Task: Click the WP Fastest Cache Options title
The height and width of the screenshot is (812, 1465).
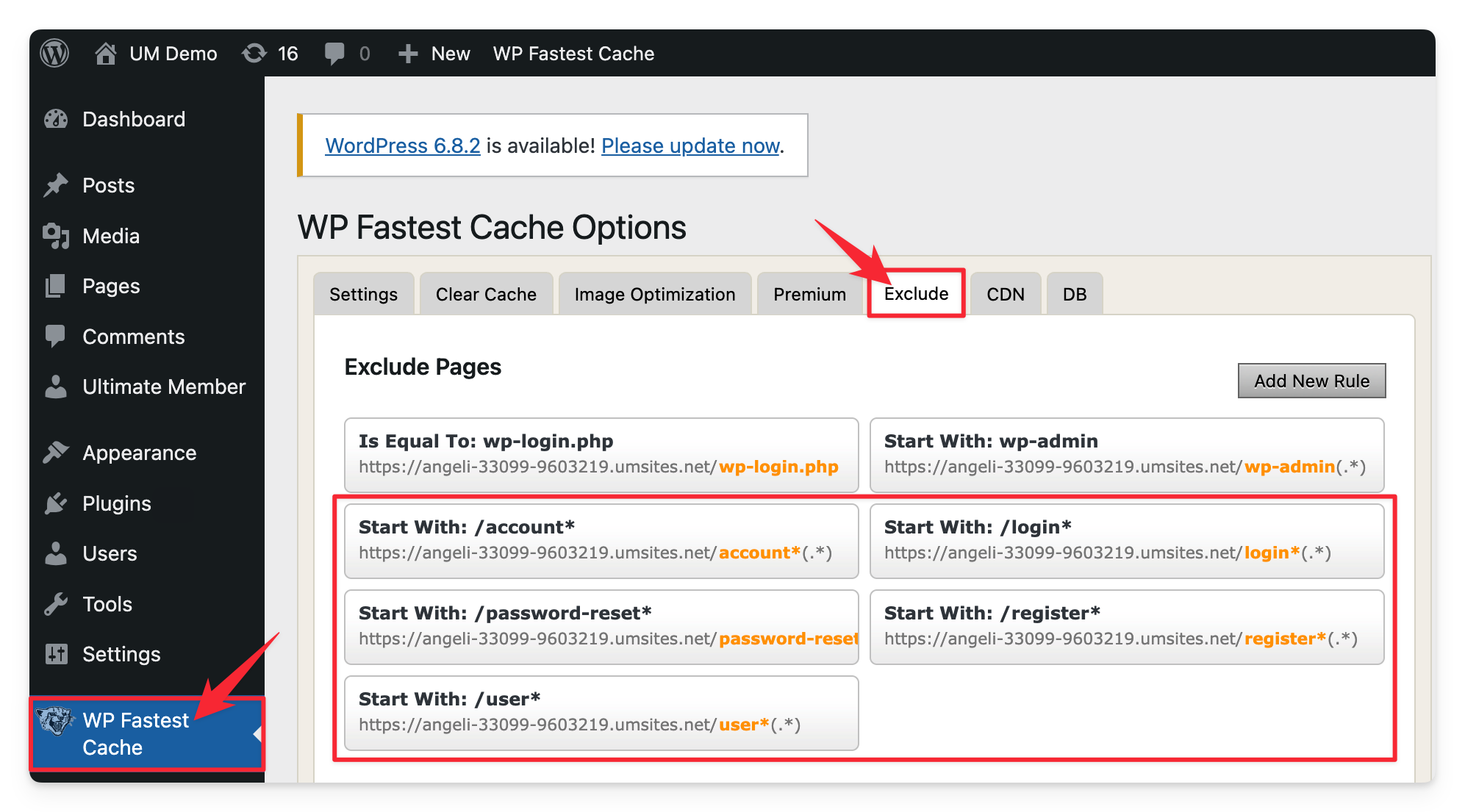Action: pyautogui.click(x=492, y=228)
